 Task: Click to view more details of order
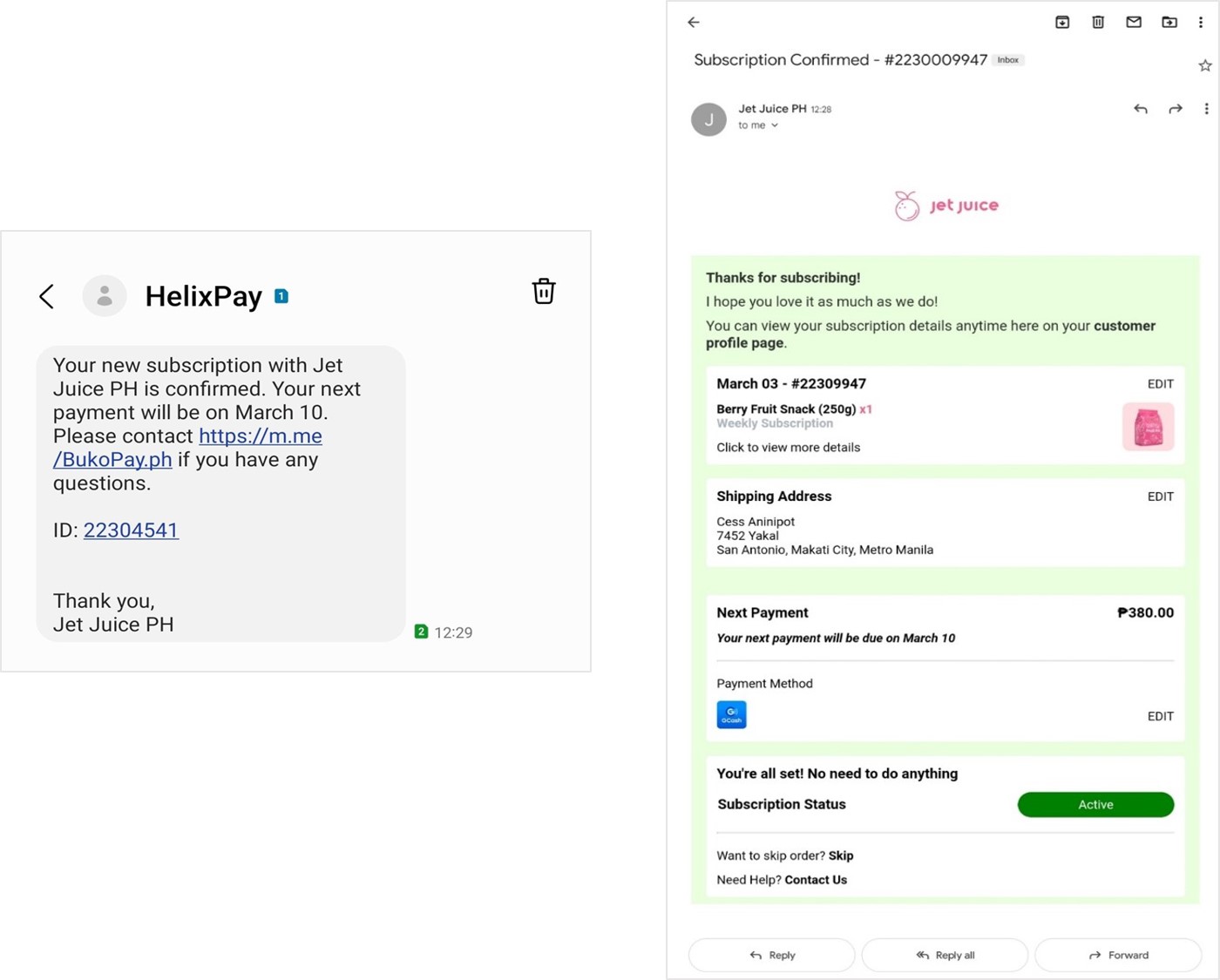pos(788,447)
